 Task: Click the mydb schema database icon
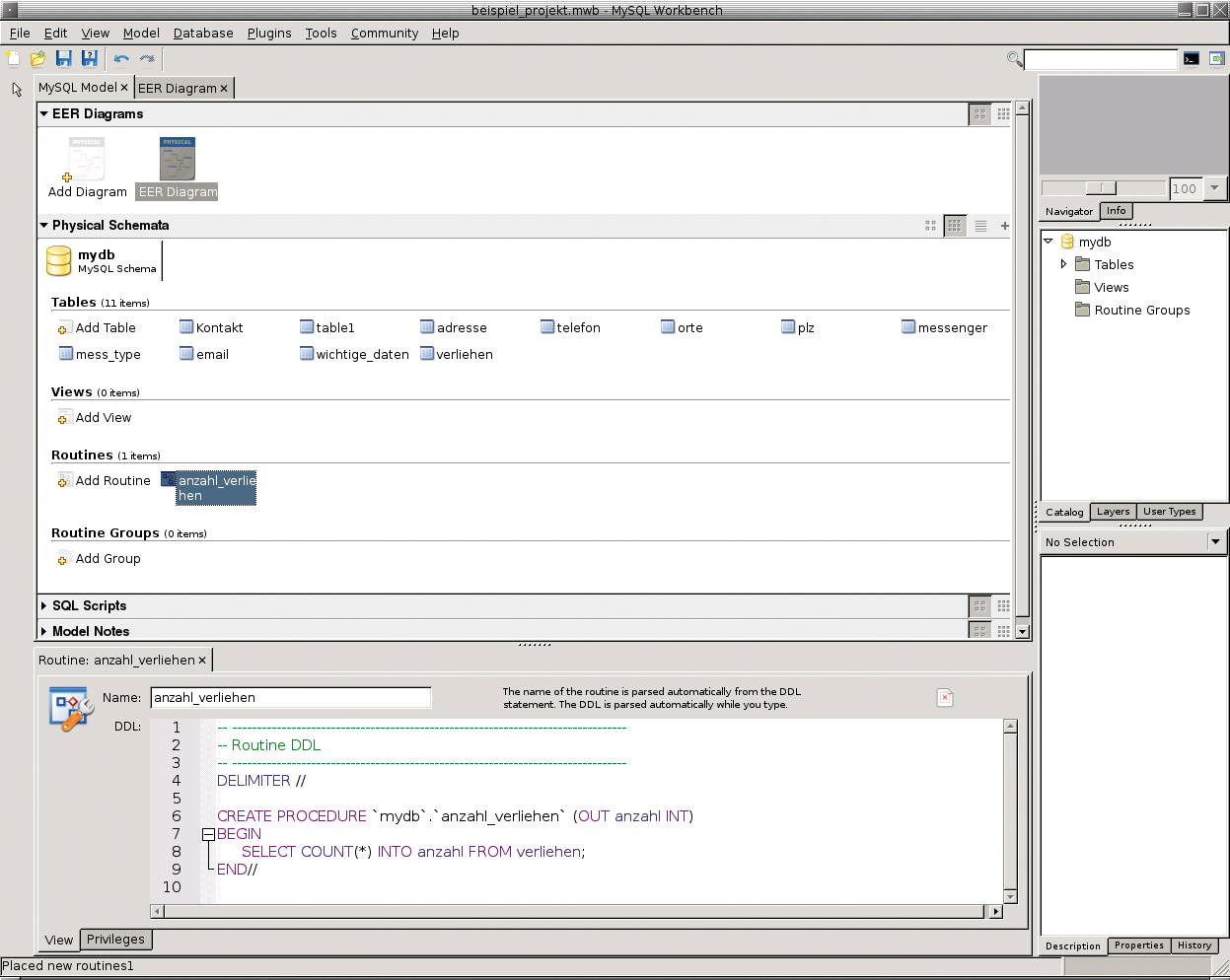click(x=59, y=261)
